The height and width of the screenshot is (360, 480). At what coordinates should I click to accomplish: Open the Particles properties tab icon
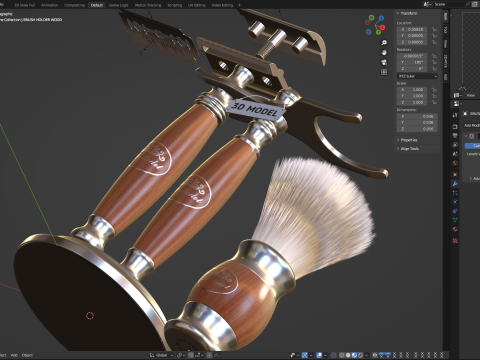(455, 193)
